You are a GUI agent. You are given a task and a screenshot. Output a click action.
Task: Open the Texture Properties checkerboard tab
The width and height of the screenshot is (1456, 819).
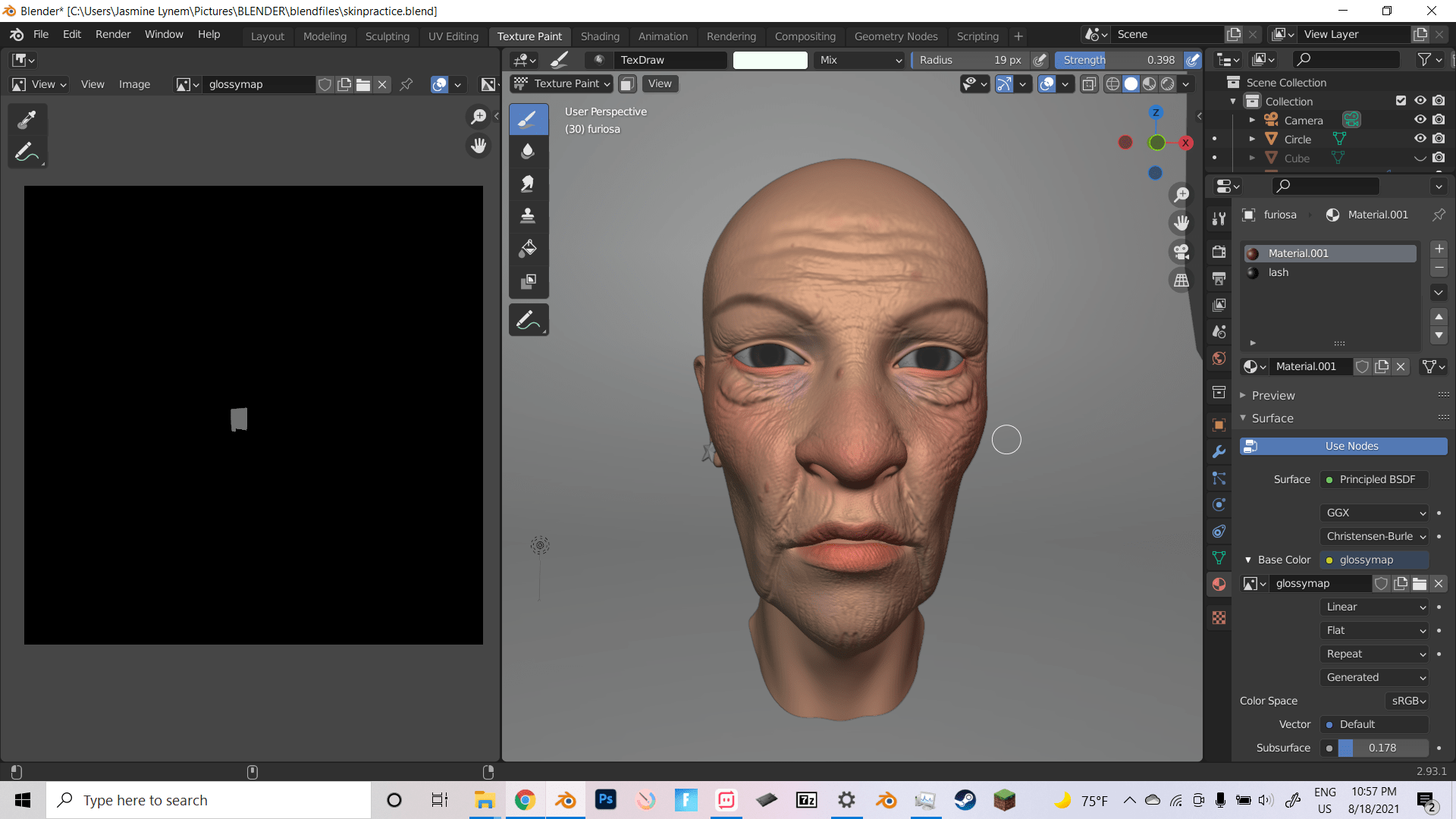1219,618
